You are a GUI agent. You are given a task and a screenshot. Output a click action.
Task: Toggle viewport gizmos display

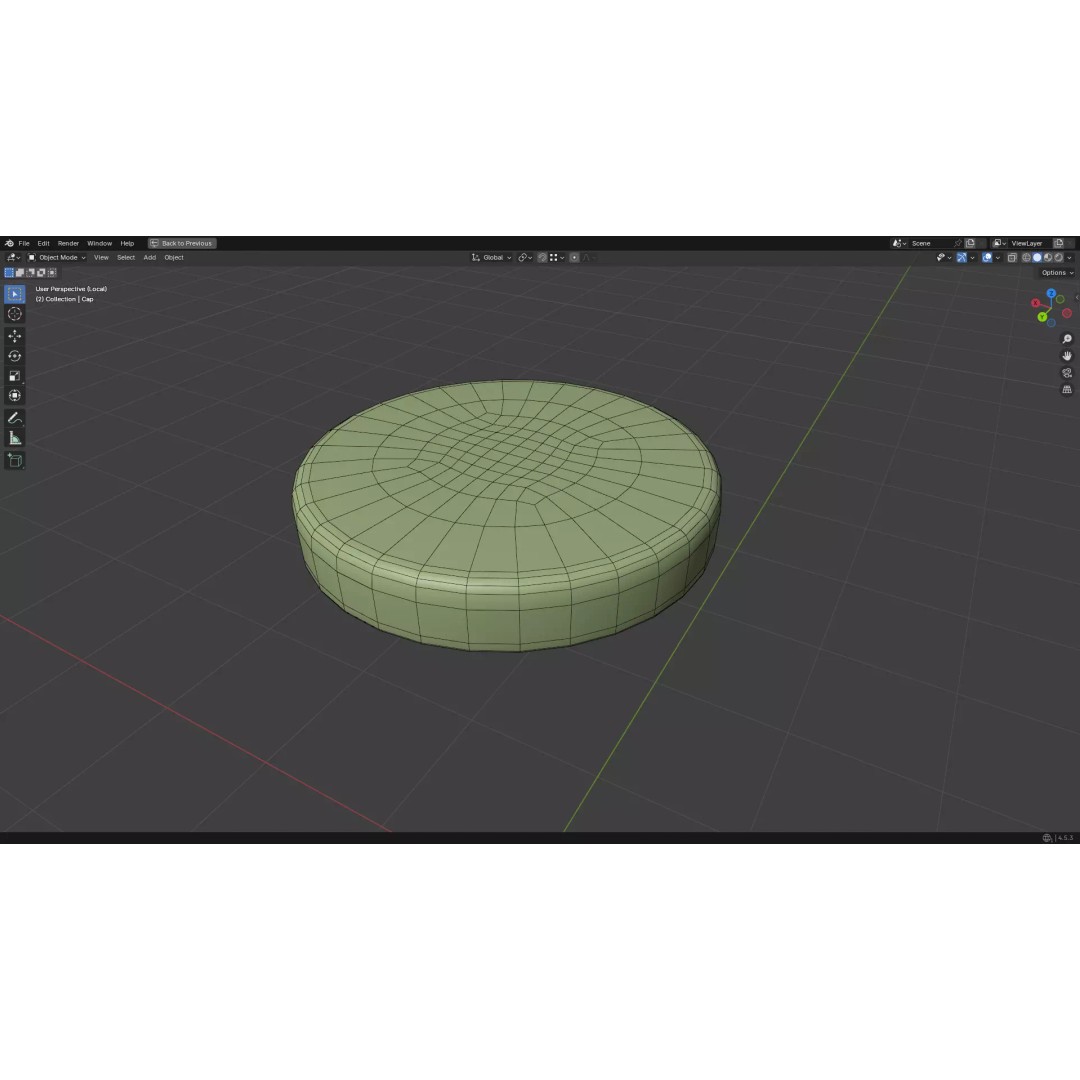962,258
